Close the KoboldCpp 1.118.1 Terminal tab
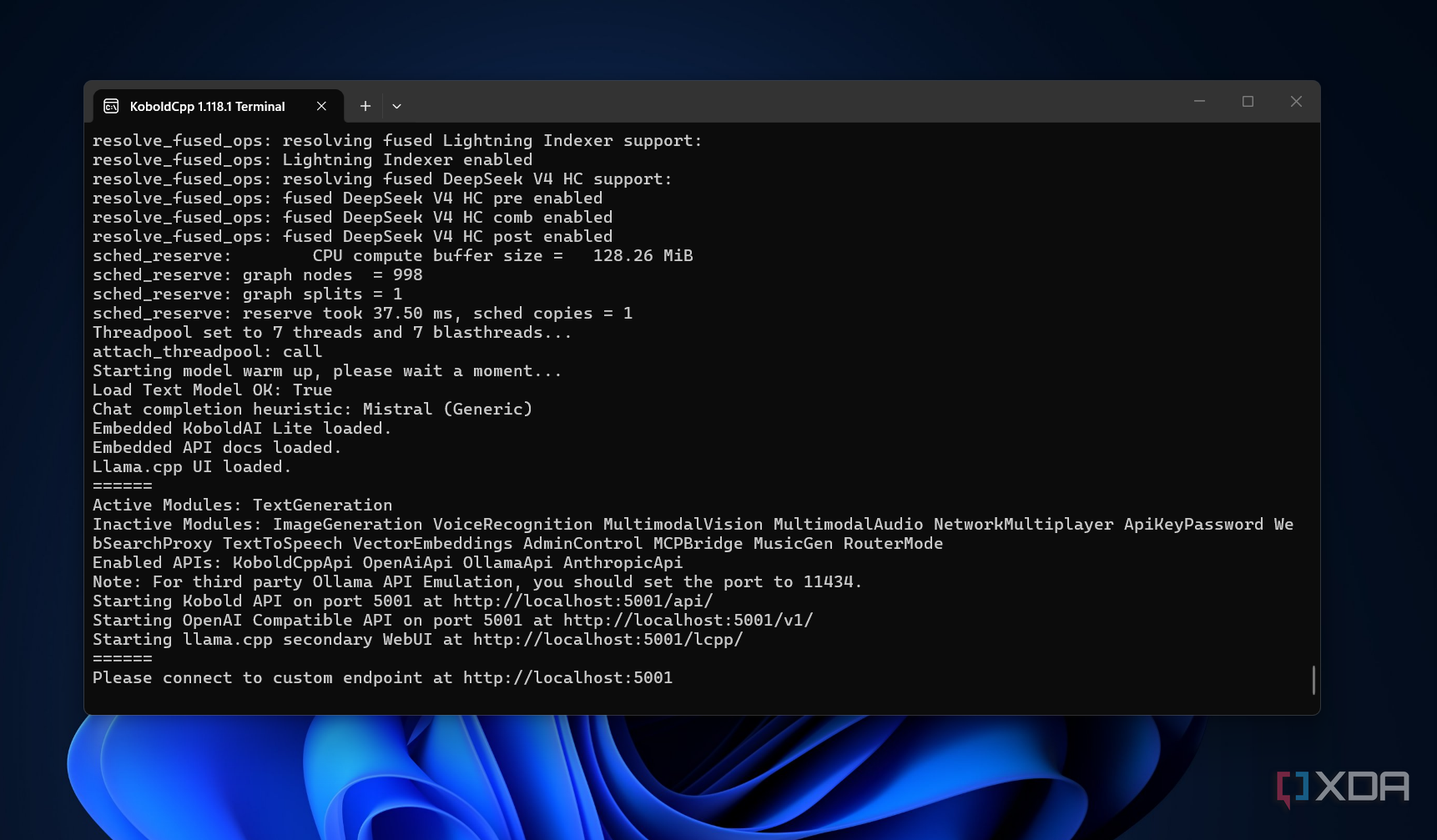The image size is (1437, 840). [321, 106]
